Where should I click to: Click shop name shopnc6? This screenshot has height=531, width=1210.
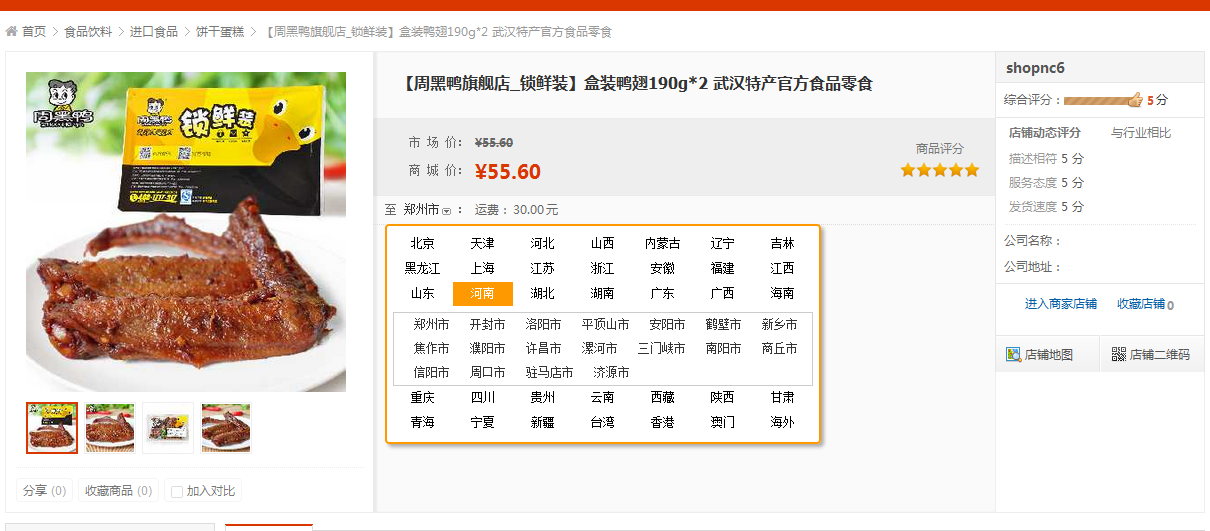point(1035,68)
